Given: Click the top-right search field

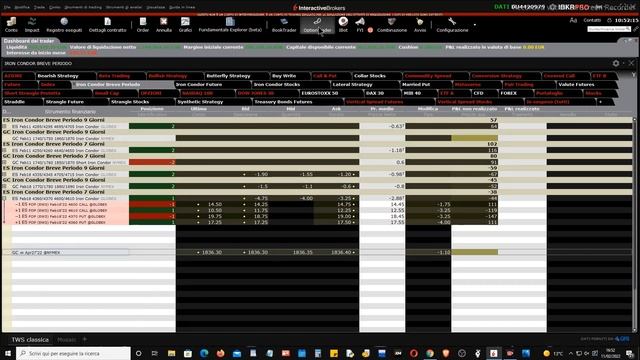Looking at the screenshot, I should (609, 29).
